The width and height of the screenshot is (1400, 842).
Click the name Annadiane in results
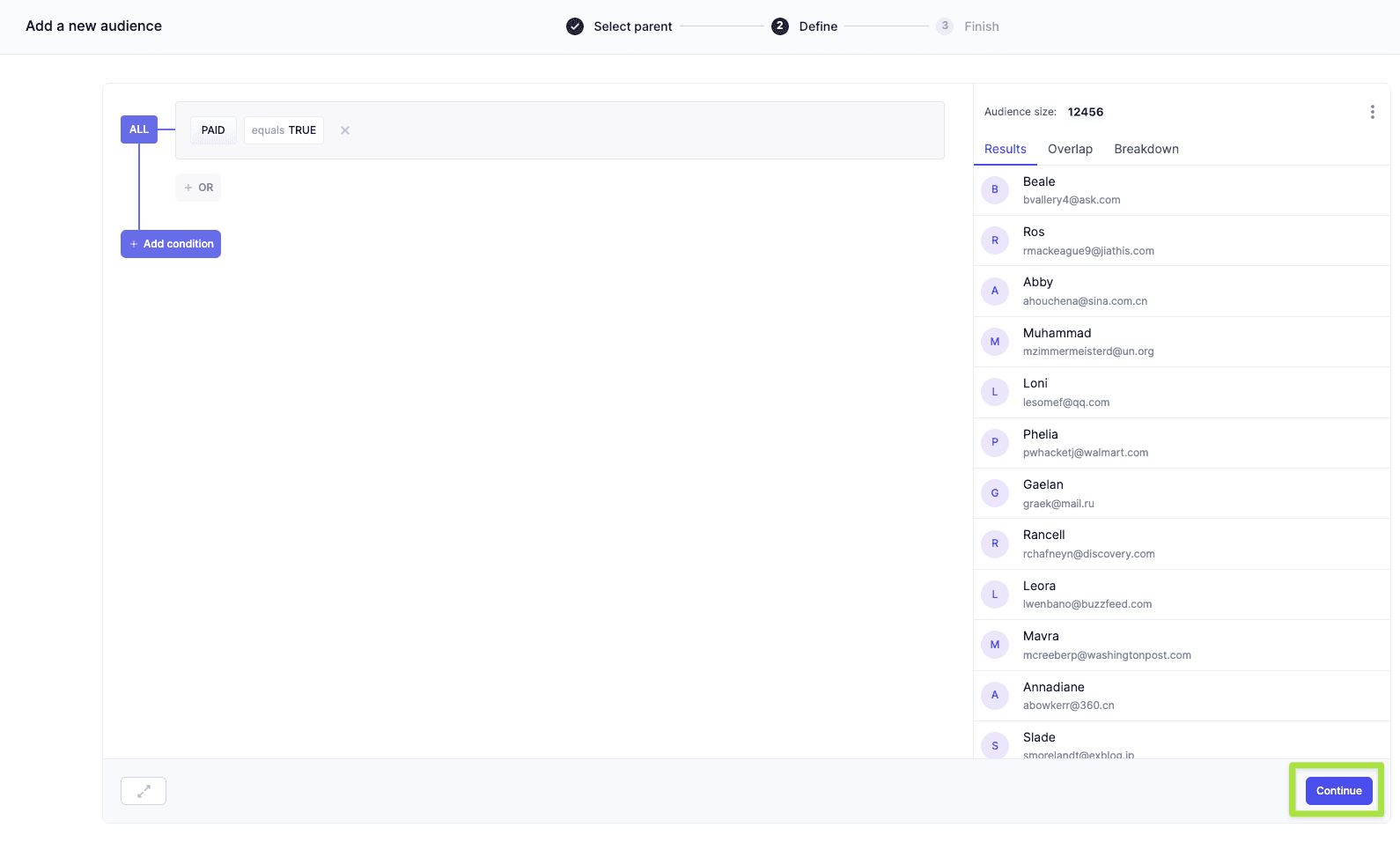click(x=1054, y=687)
